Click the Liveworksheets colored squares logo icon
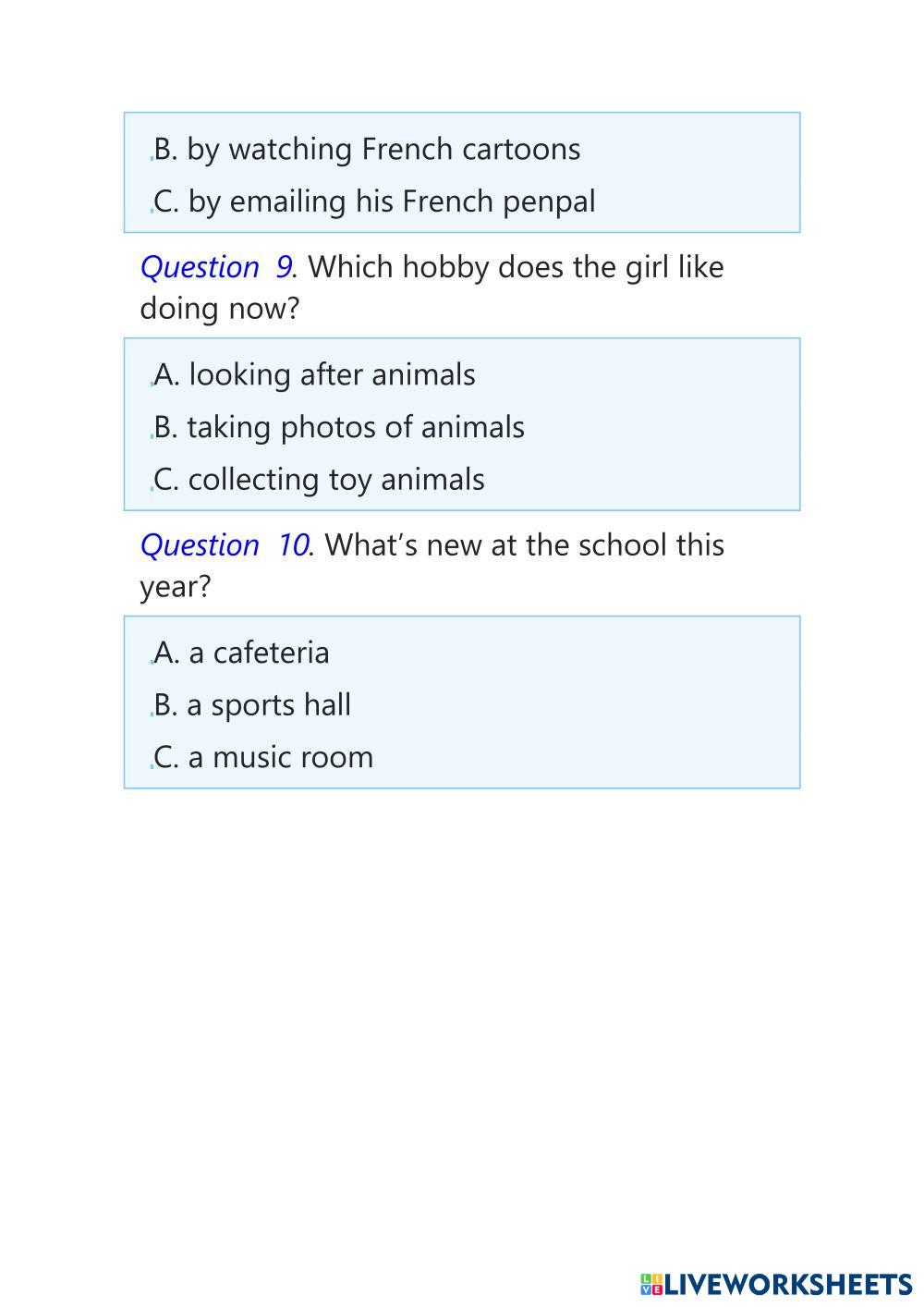 pos(650,1284)
